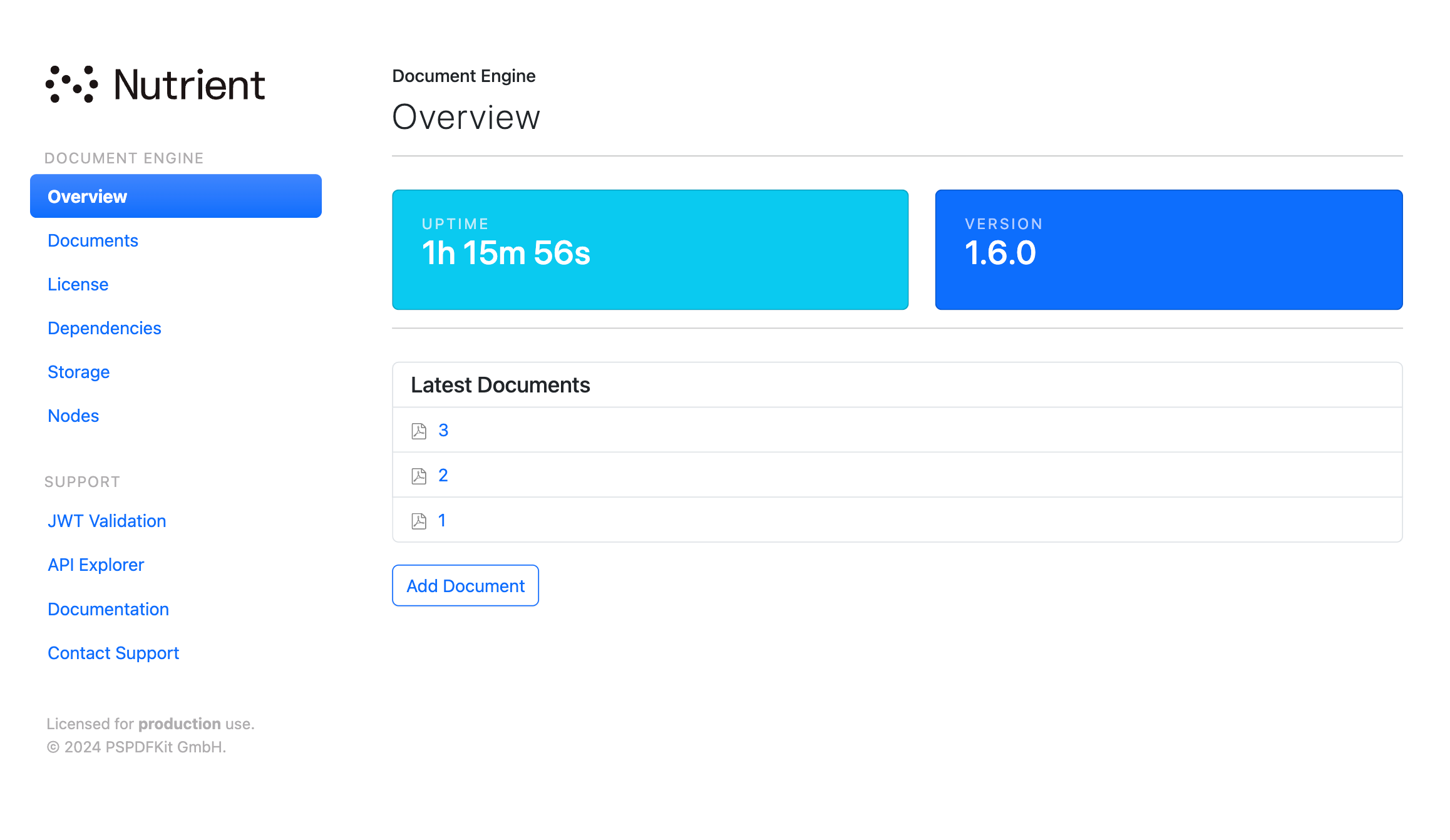Image resolution: width=1450 pixels, height=840 pixels.
Task: Click the Latest Documents heading
Action: tap(500, 385)
